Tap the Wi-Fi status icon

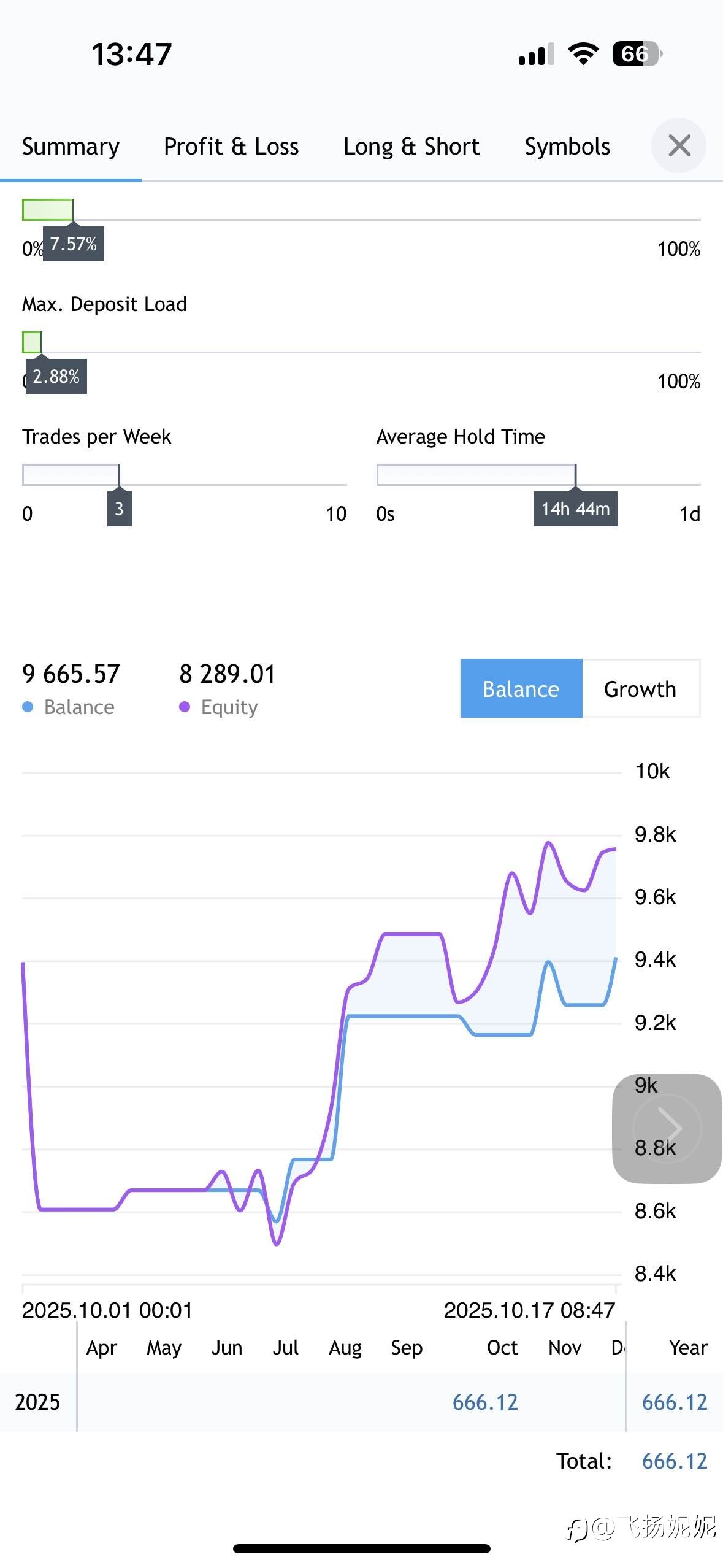pos(583,54)
